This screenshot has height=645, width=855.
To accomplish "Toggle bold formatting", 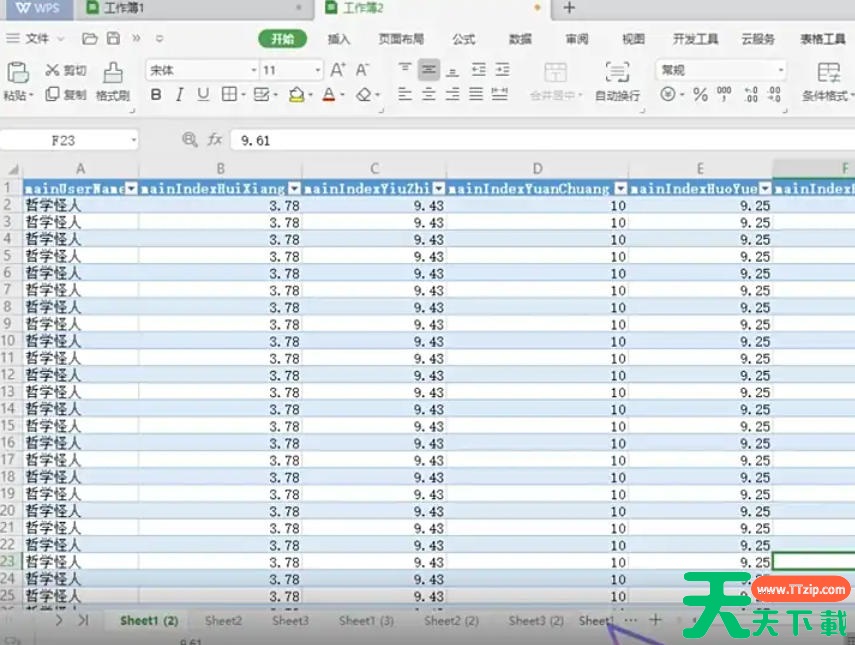I will 156,95.
